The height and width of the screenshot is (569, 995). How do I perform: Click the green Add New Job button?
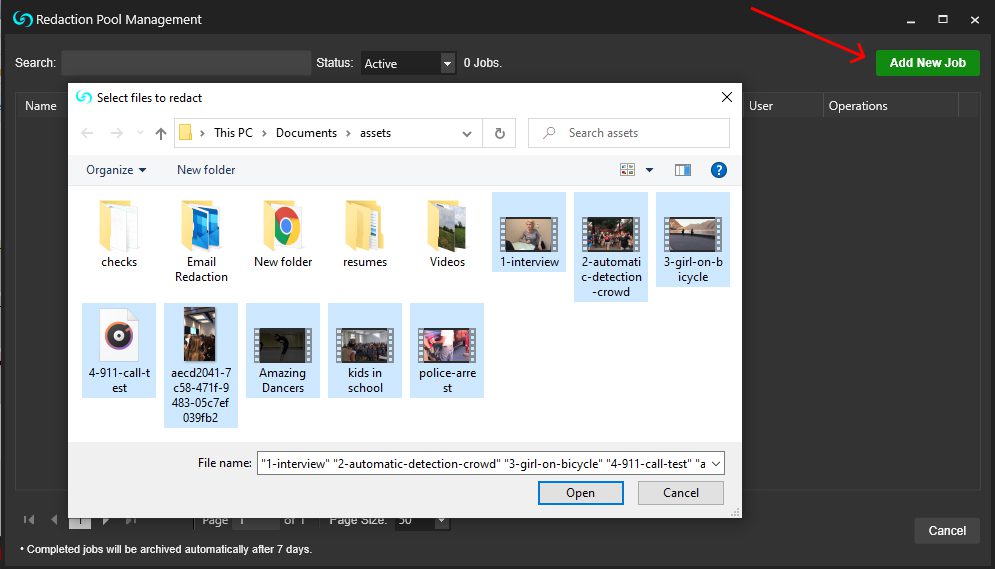click(x=927, y=63)
